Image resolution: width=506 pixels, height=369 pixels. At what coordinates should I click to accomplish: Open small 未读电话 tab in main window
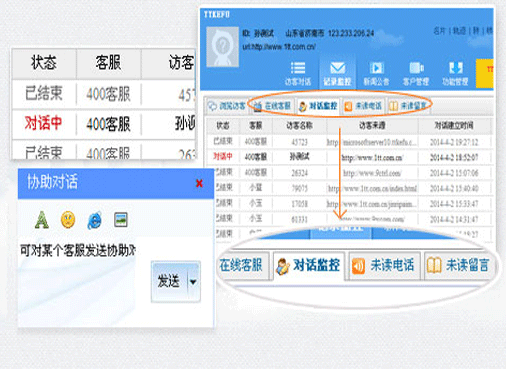pyautogui.click(x=363, y=106)
